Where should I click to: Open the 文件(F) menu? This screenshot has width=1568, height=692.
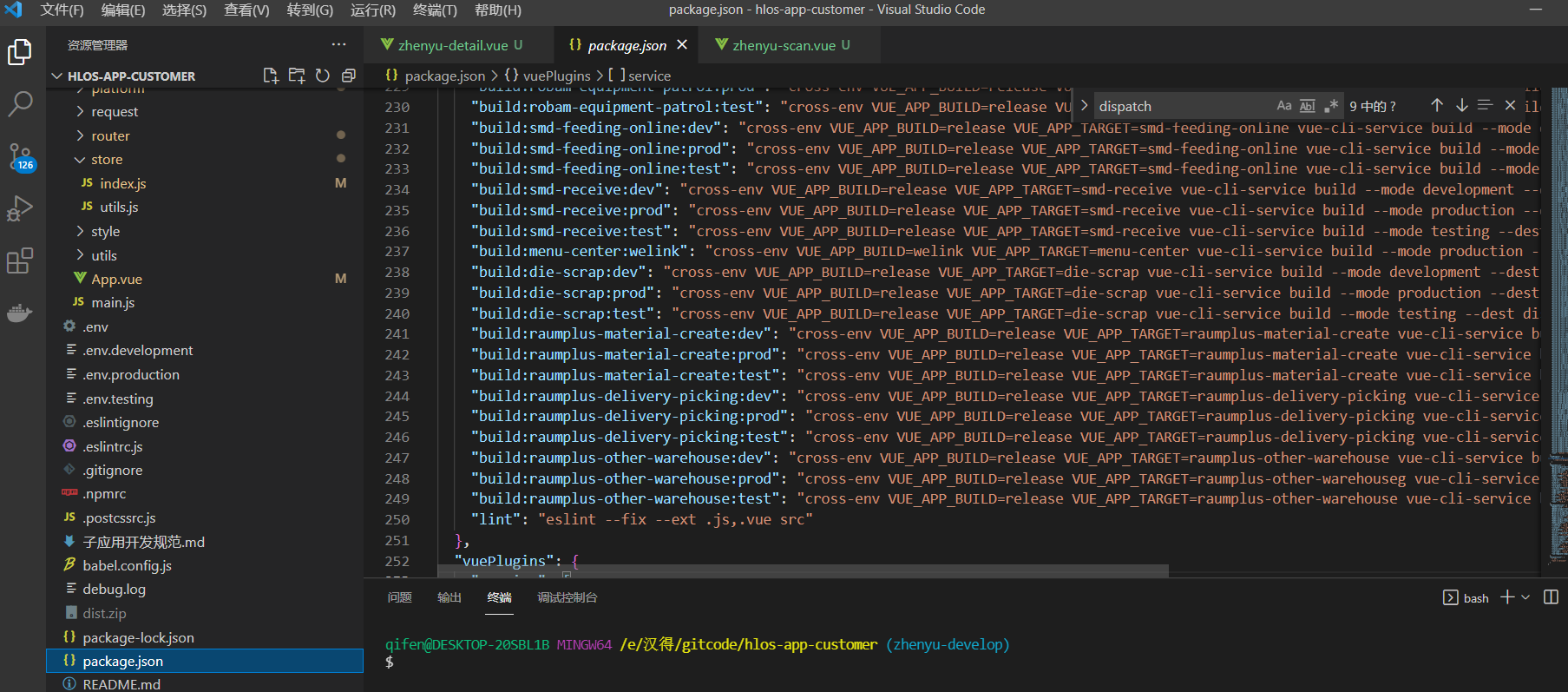(62, 10)
